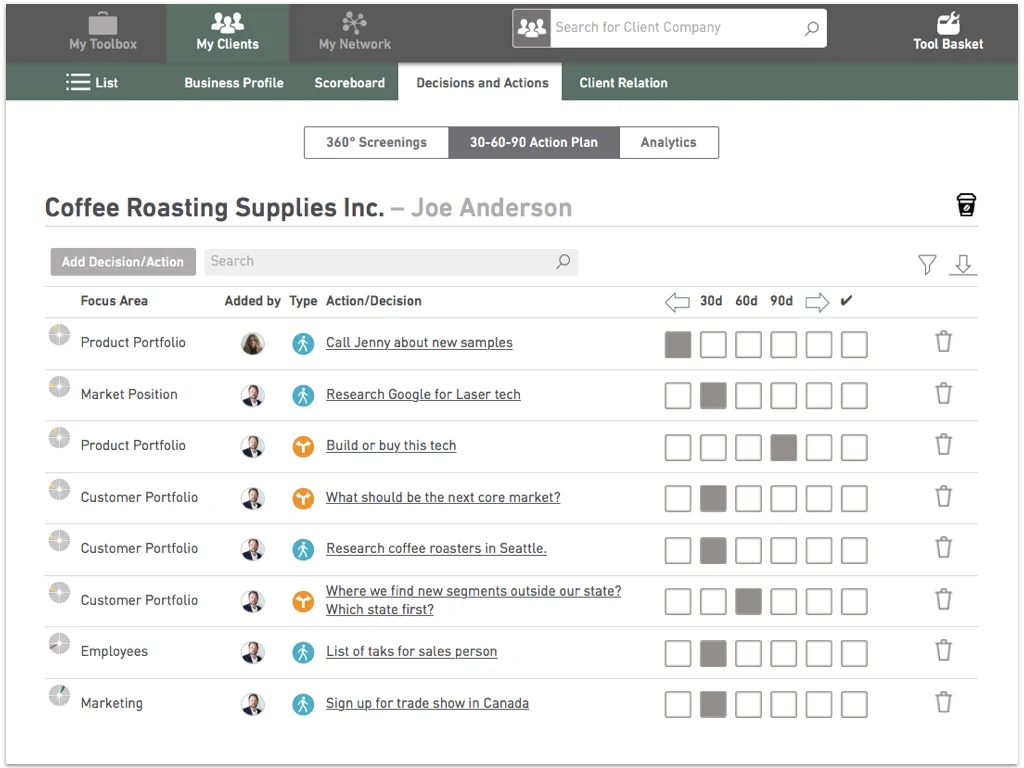Click the client group icon beside search
This screenshot has height=768, width=1024.
coord(532,28)
